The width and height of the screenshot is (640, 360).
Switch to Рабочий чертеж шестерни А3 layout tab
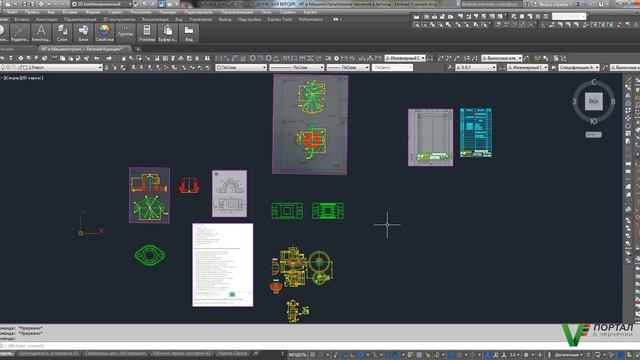tap(182, 353)
